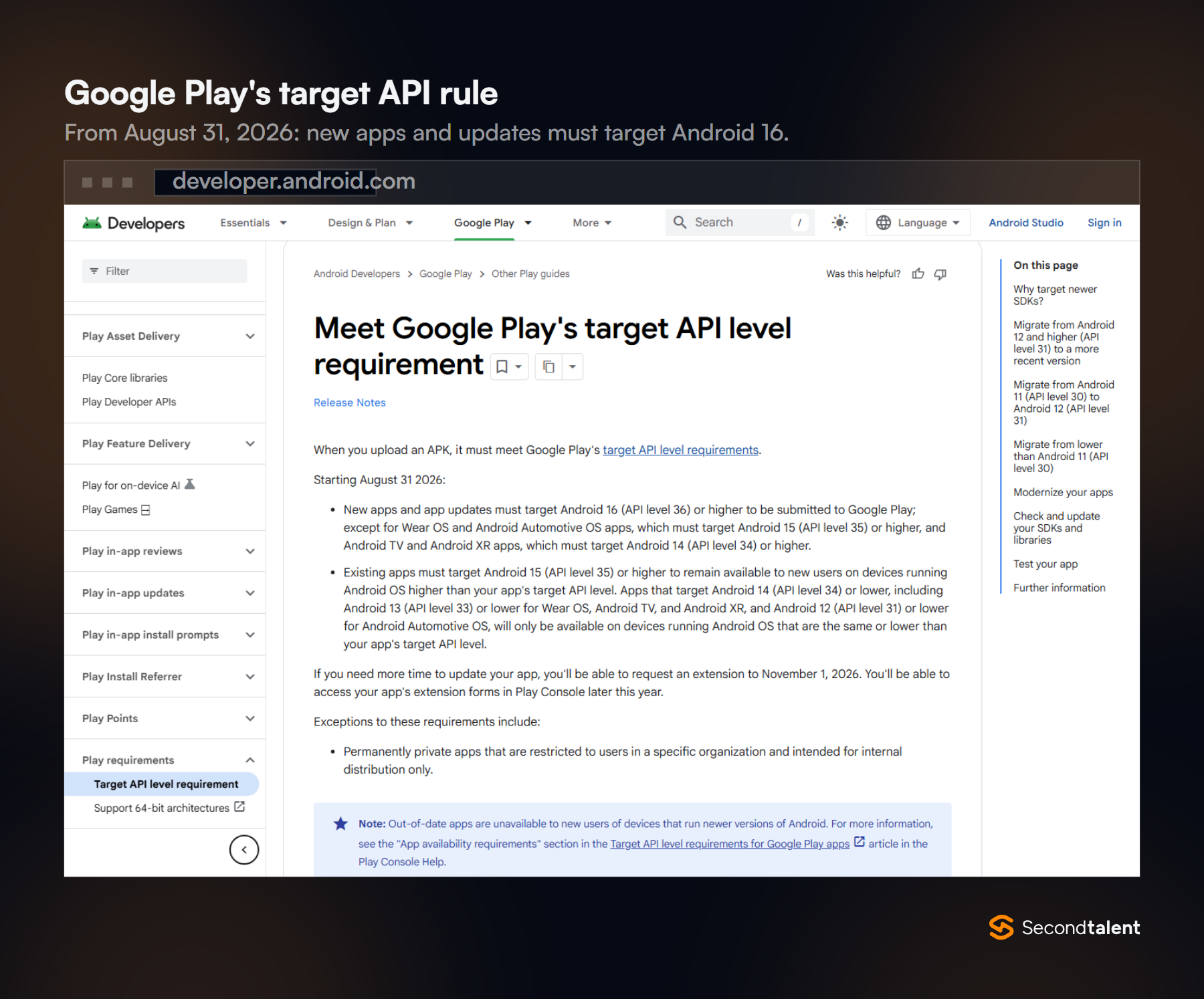
Task: Focus the Search input field
Action: [740, 223]
